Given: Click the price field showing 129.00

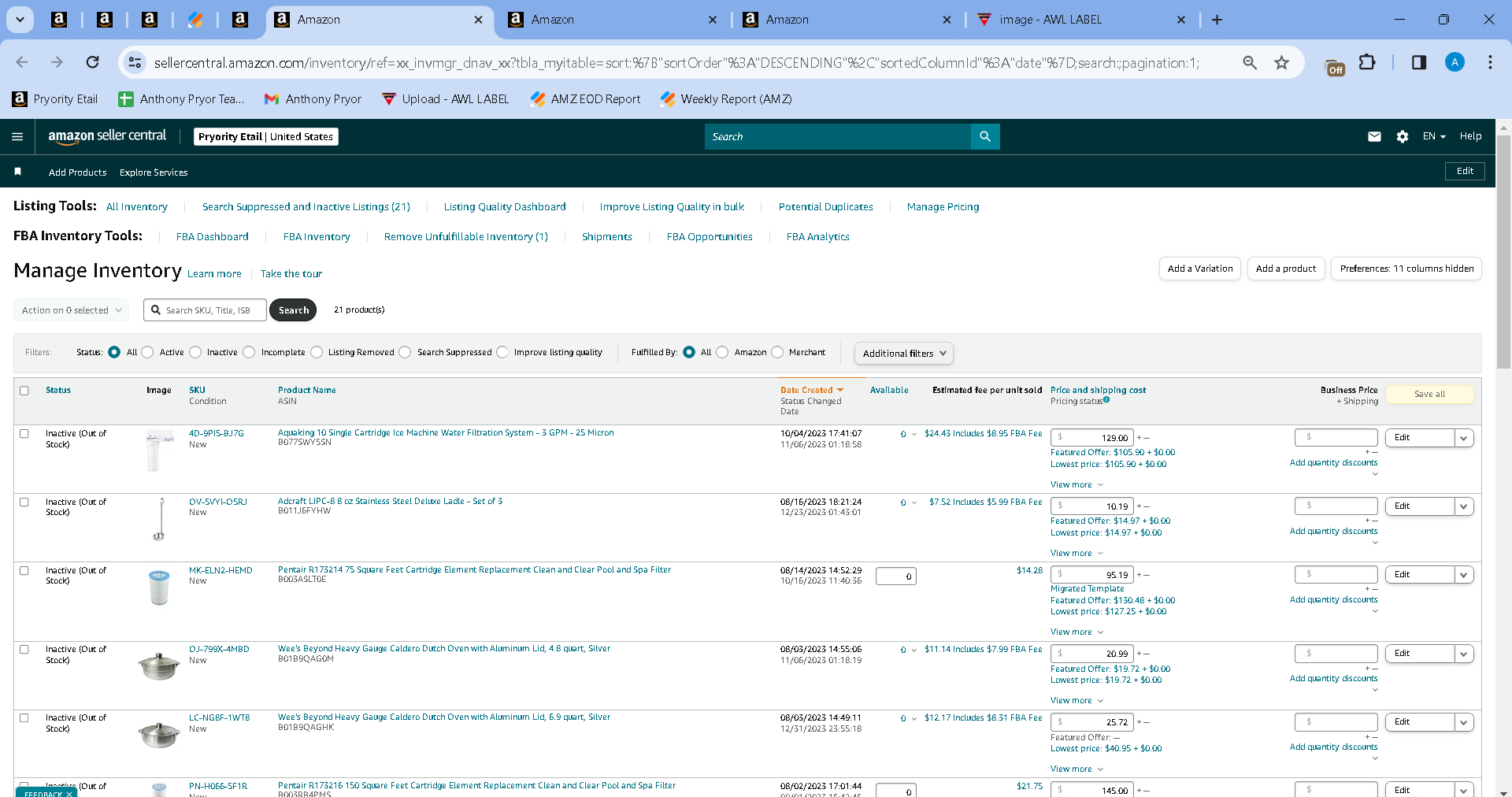Looking at the screenshot, I should coord(1092,438).
